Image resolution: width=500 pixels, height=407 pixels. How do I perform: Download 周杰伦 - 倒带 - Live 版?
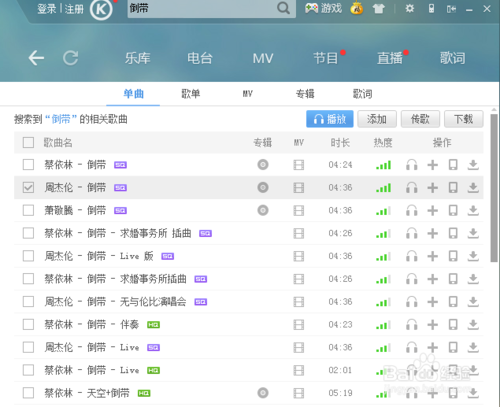[473, 256]
